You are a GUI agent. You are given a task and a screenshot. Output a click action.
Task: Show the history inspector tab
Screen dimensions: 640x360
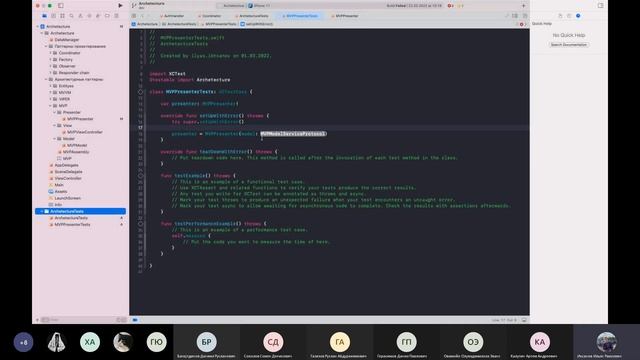[569, 16]
